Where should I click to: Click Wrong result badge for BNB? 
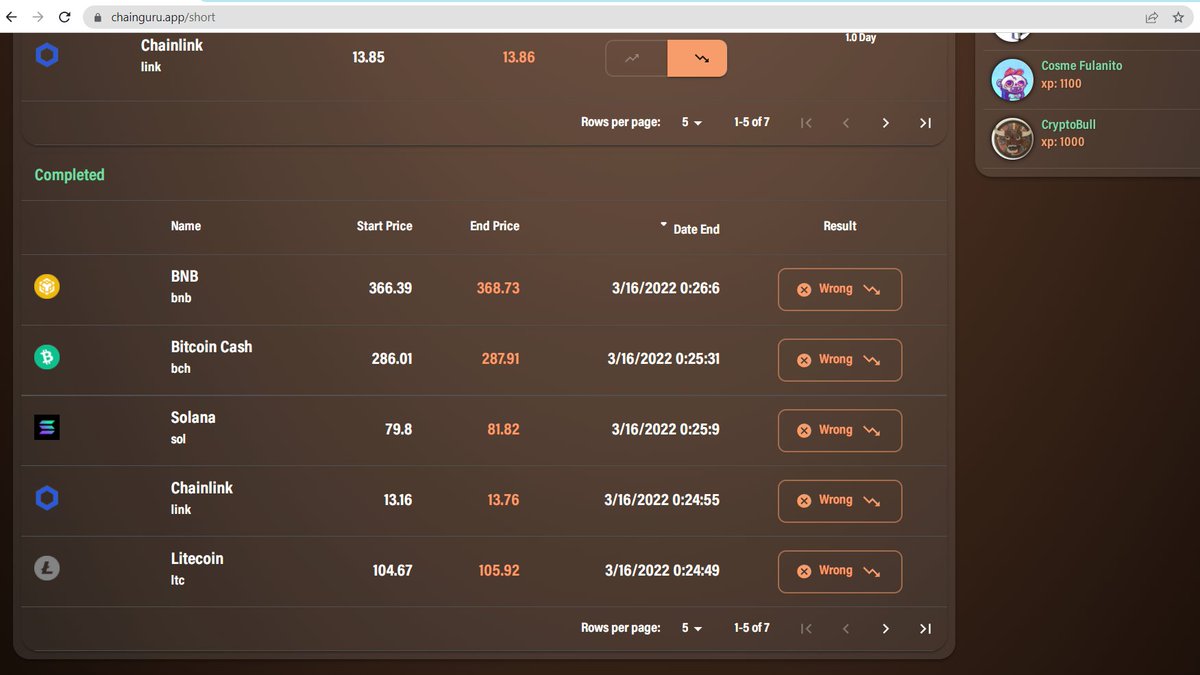coord(840,289)
